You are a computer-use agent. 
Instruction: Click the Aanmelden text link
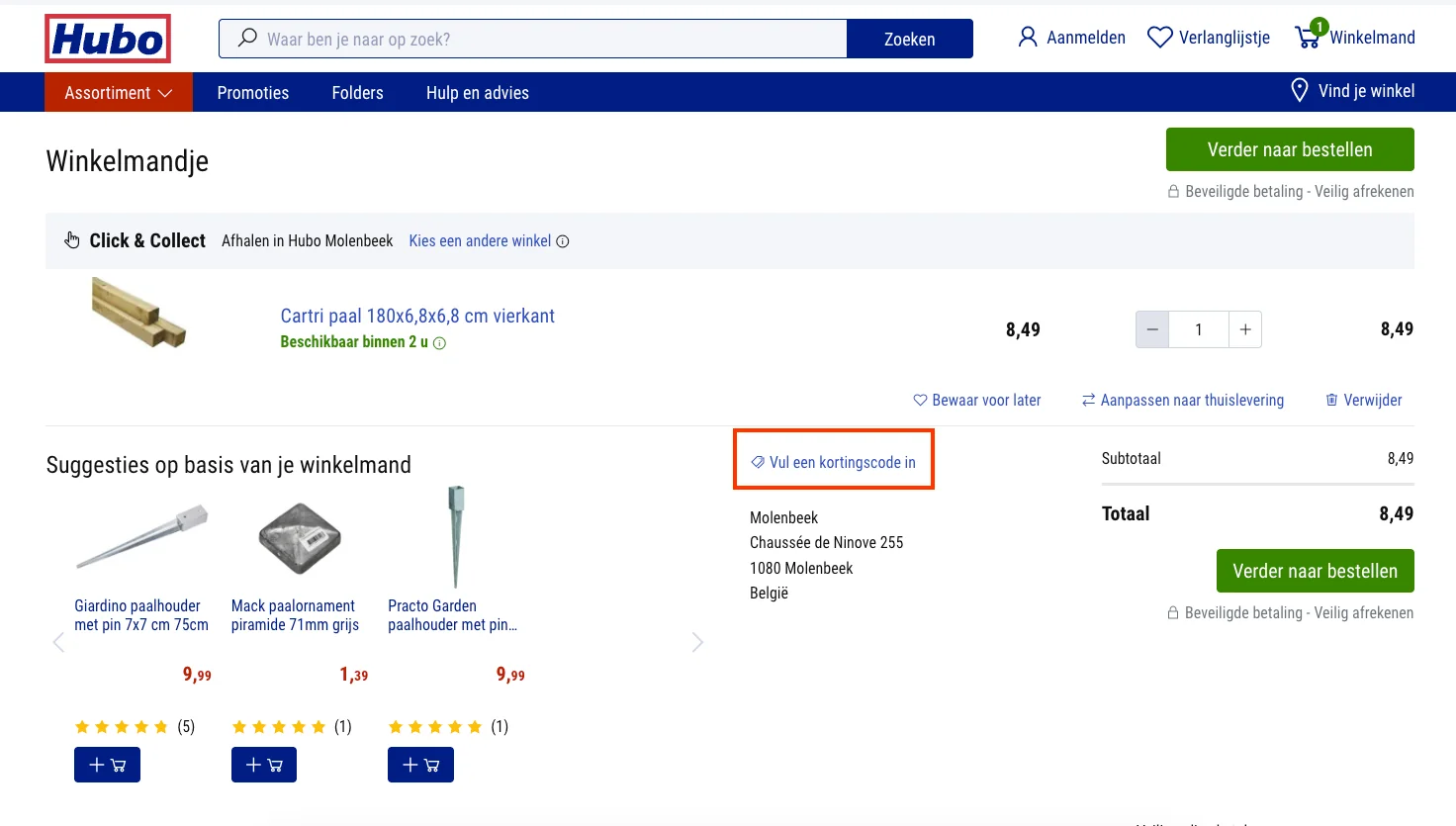pos(1086,38)
